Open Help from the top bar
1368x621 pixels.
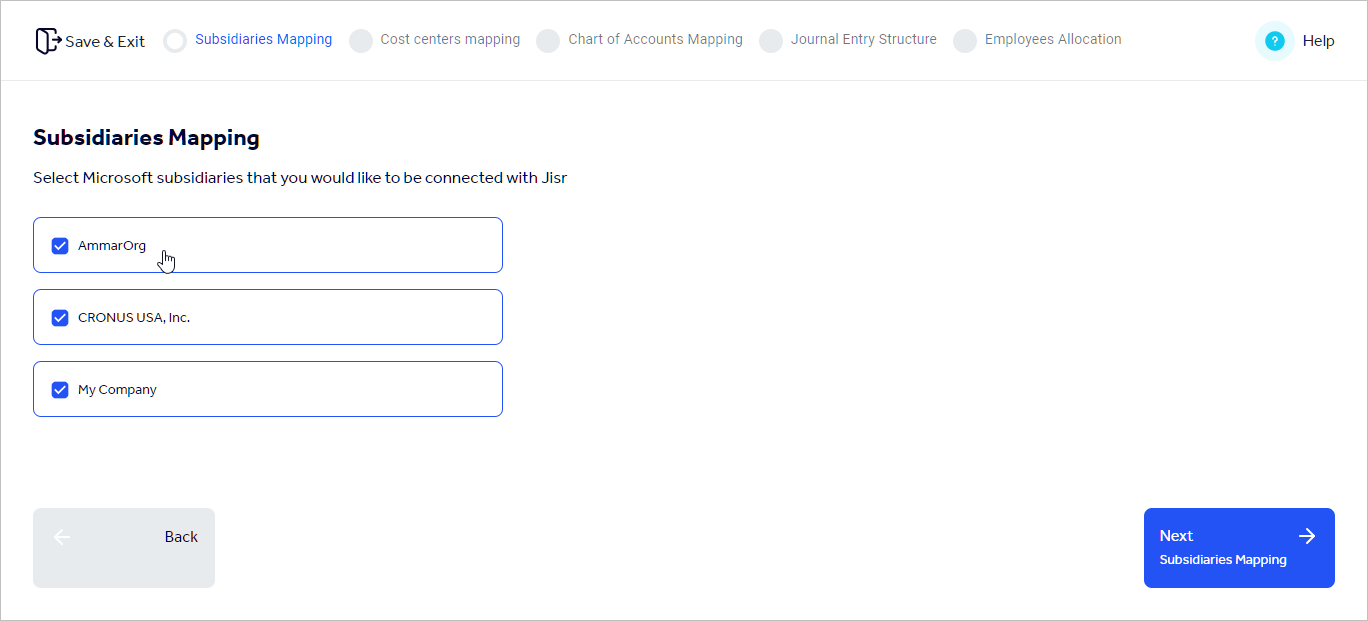tap(1318, 41)
